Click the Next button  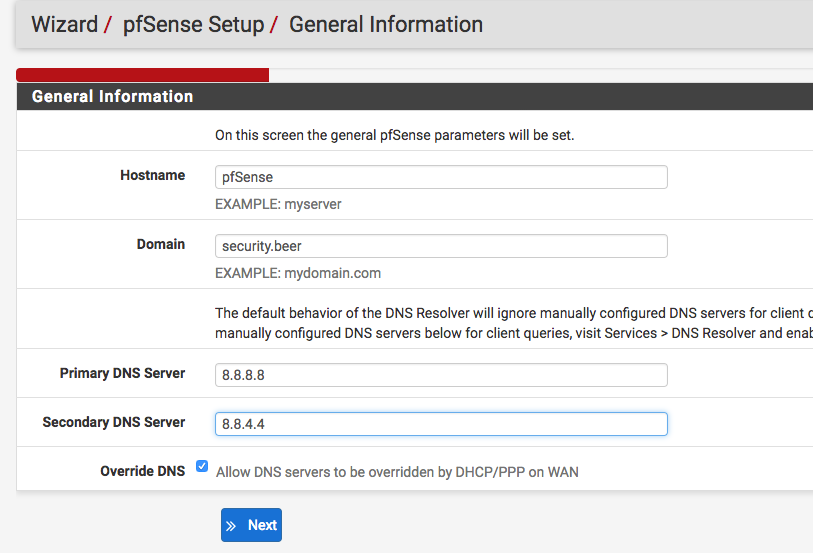251,525
